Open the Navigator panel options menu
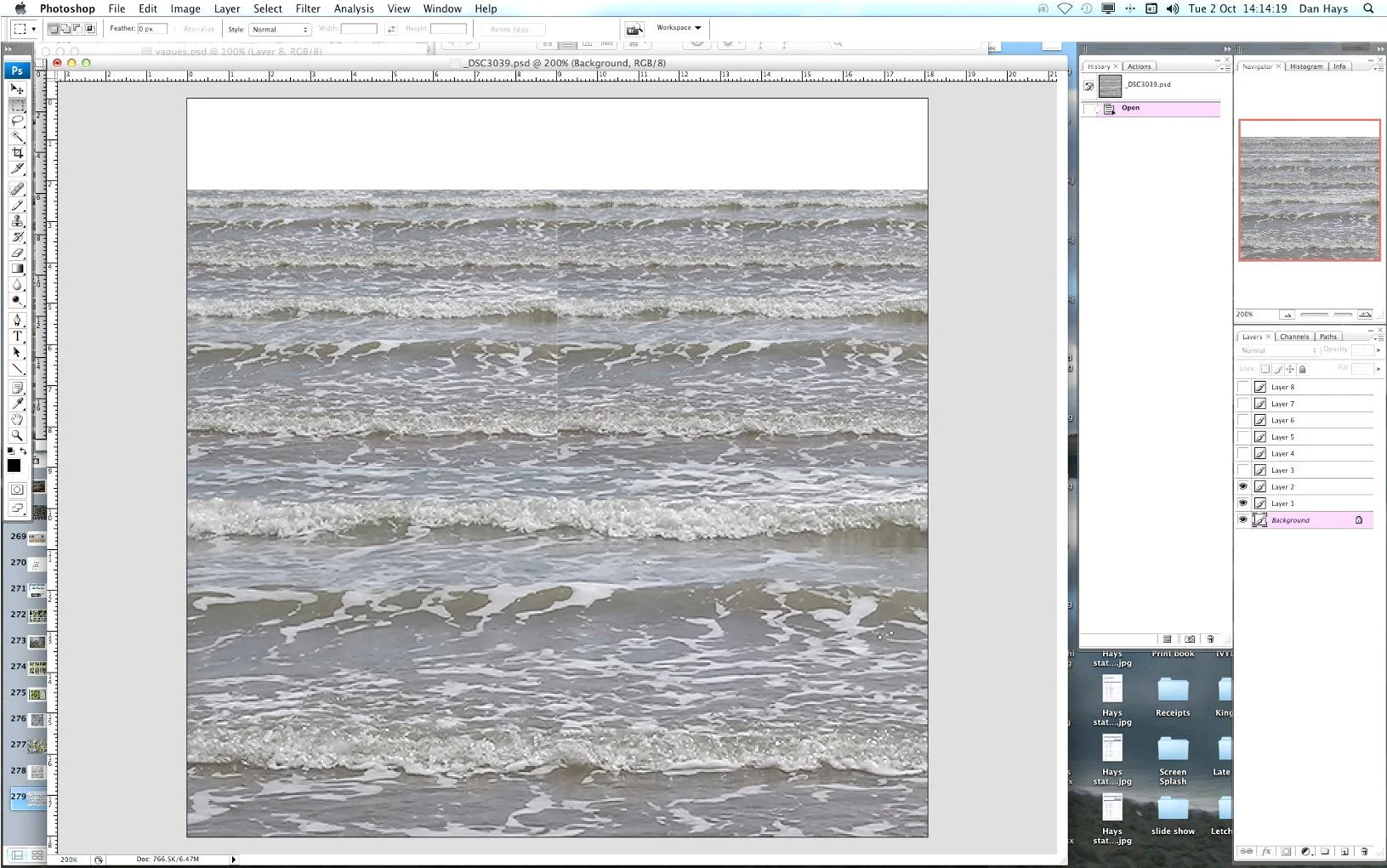 coord(1378,66)
